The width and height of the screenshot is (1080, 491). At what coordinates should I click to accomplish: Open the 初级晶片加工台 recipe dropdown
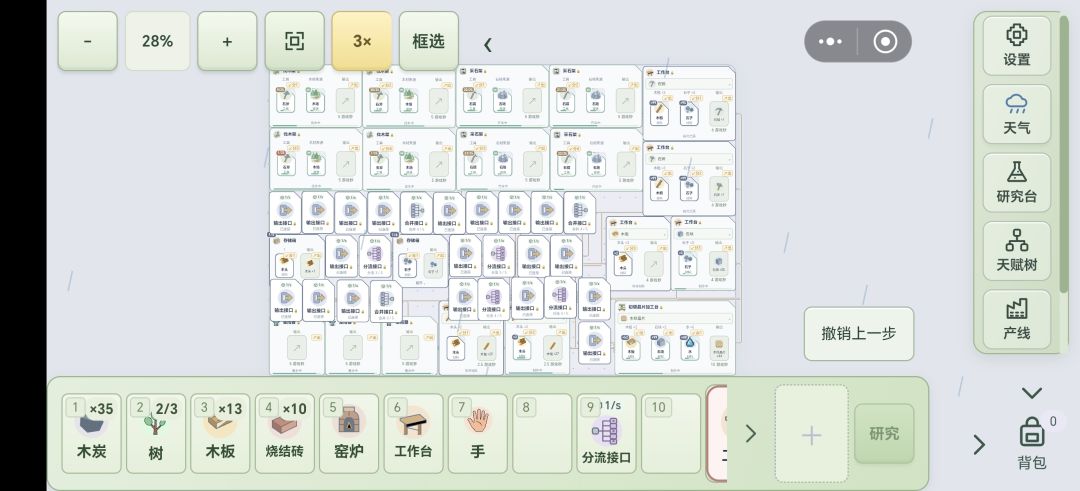674,318
